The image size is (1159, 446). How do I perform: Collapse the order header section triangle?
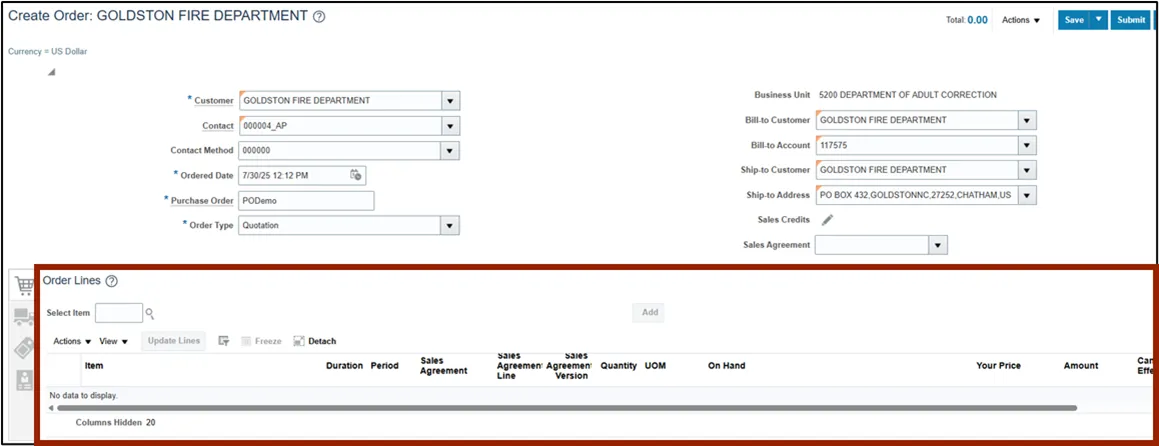coord(51,72)
